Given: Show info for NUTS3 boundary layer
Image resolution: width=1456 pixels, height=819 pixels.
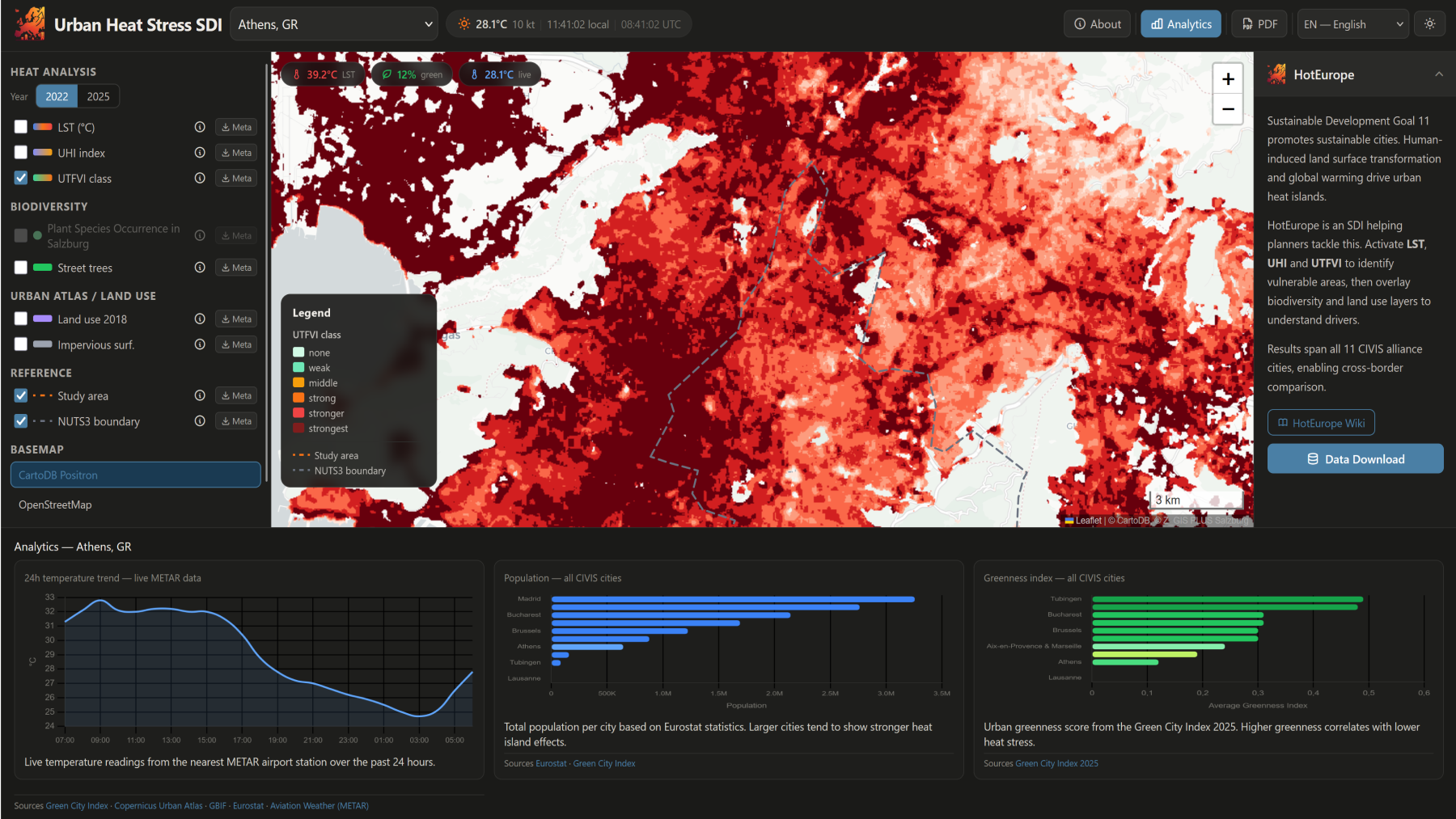Looking at the screenshot, I should [200, 421].
